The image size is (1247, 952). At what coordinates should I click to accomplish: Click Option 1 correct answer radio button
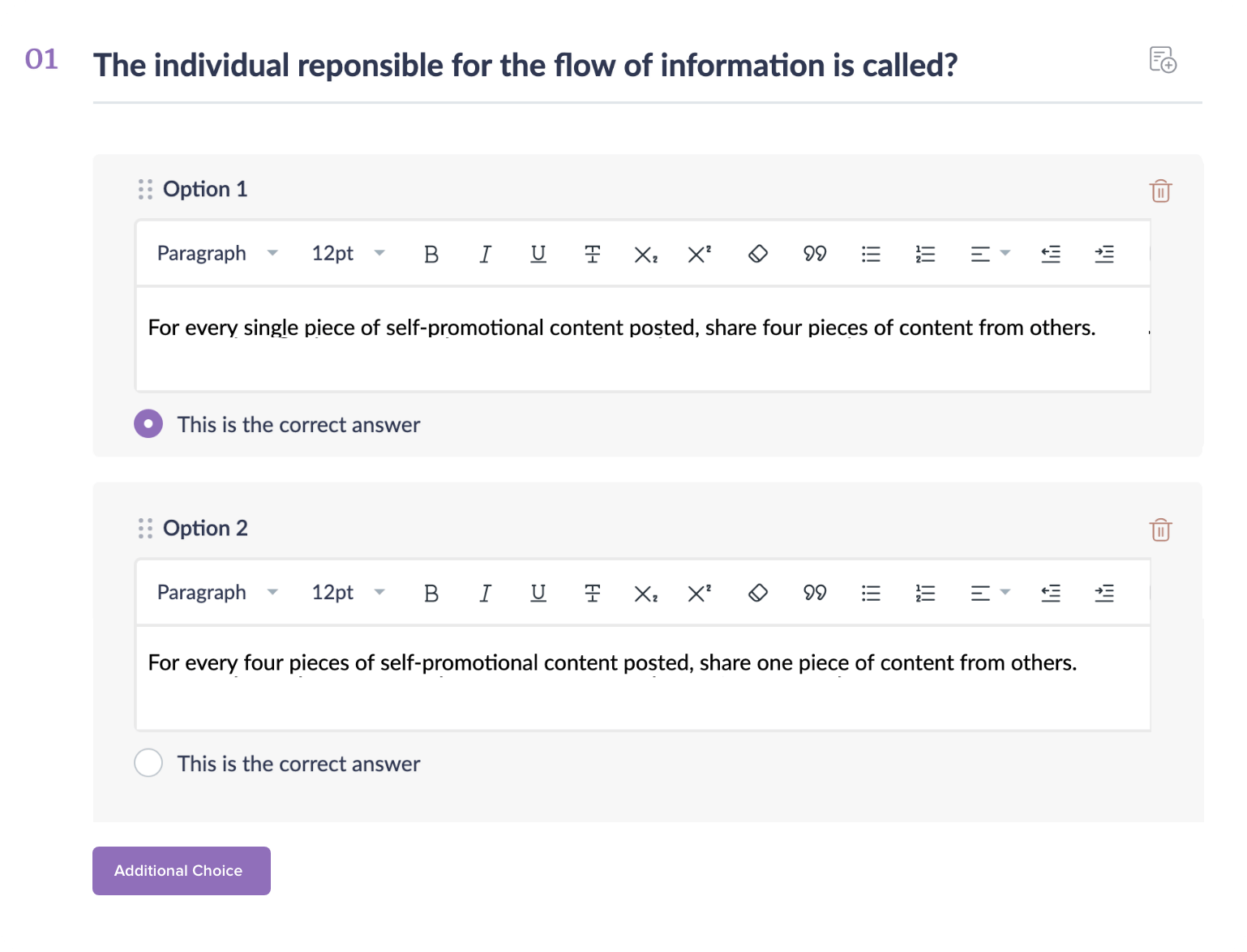148,424
